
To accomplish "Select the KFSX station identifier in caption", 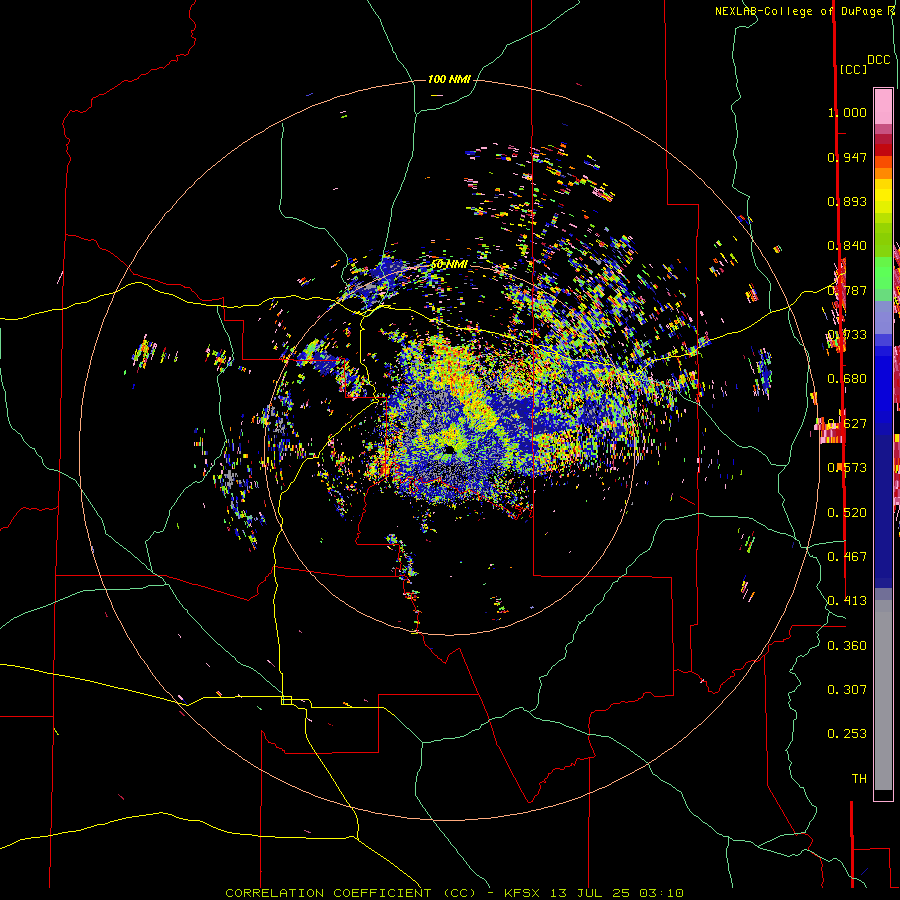I will (522, 893).
